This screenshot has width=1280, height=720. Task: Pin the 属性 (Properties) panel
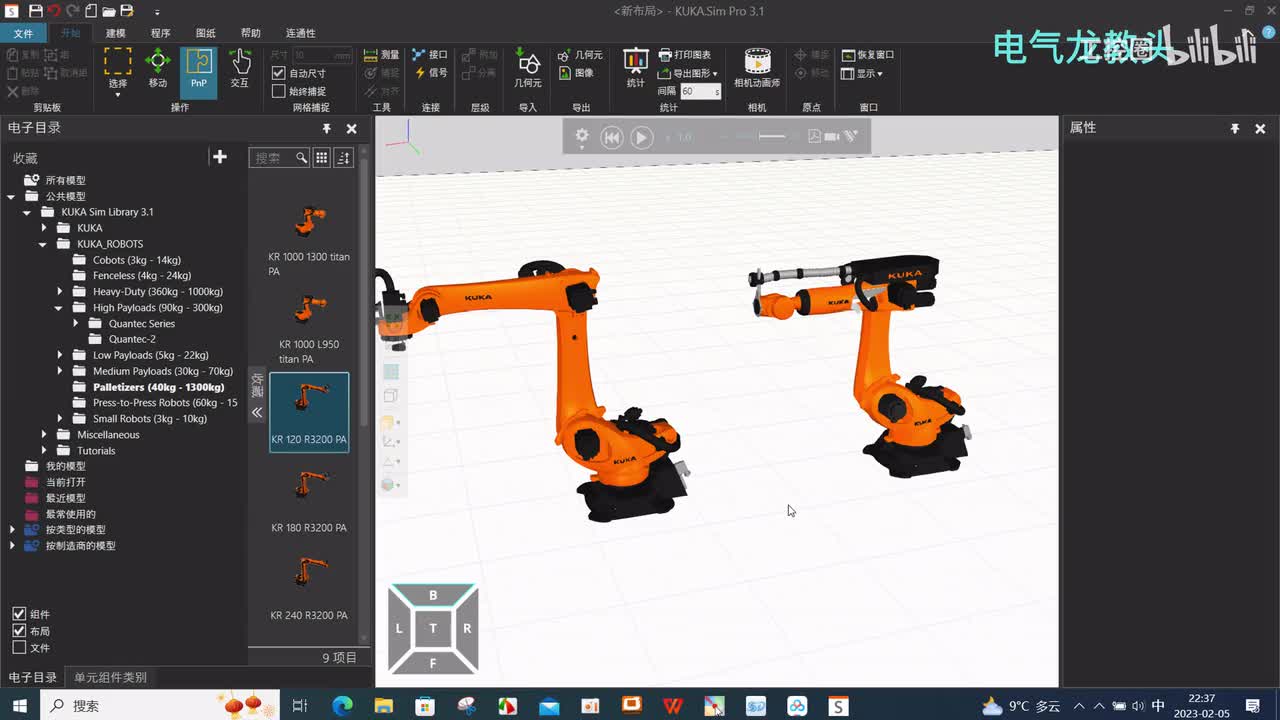(x=1235, y=128)
